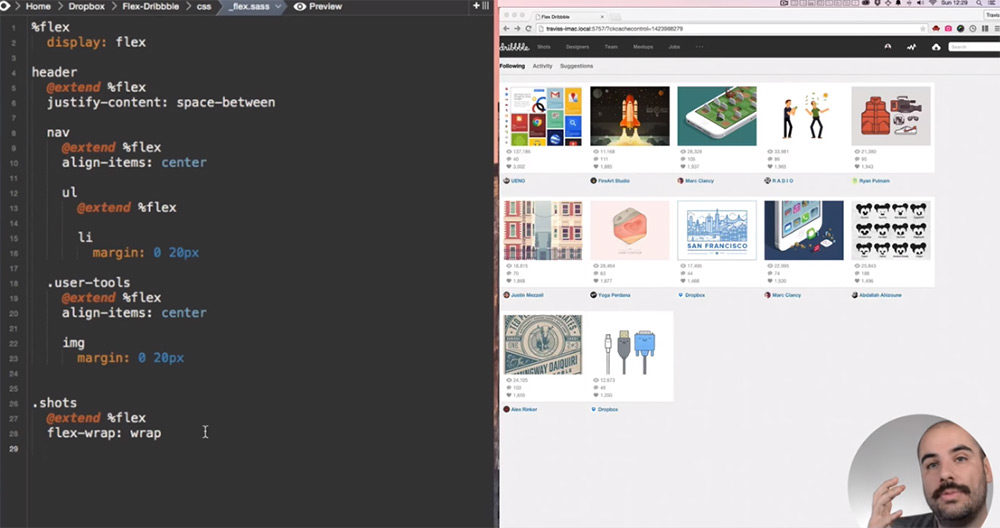Switch to the Suggestions tab
This screenshot has height=528, width=1000.
tap(576, 66)
